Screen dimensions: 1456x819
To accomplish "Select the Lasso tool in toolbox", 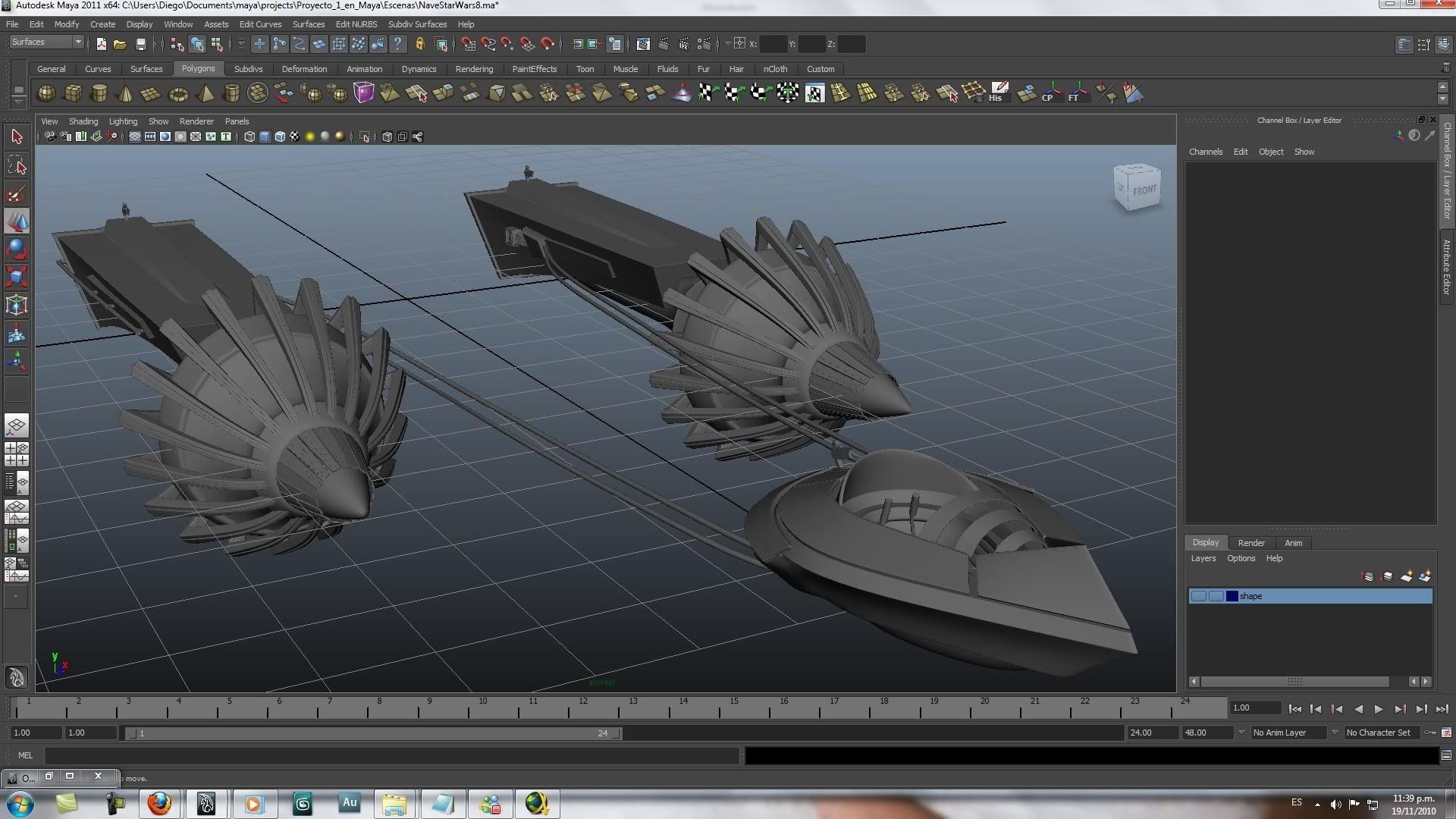I will 17,165.
